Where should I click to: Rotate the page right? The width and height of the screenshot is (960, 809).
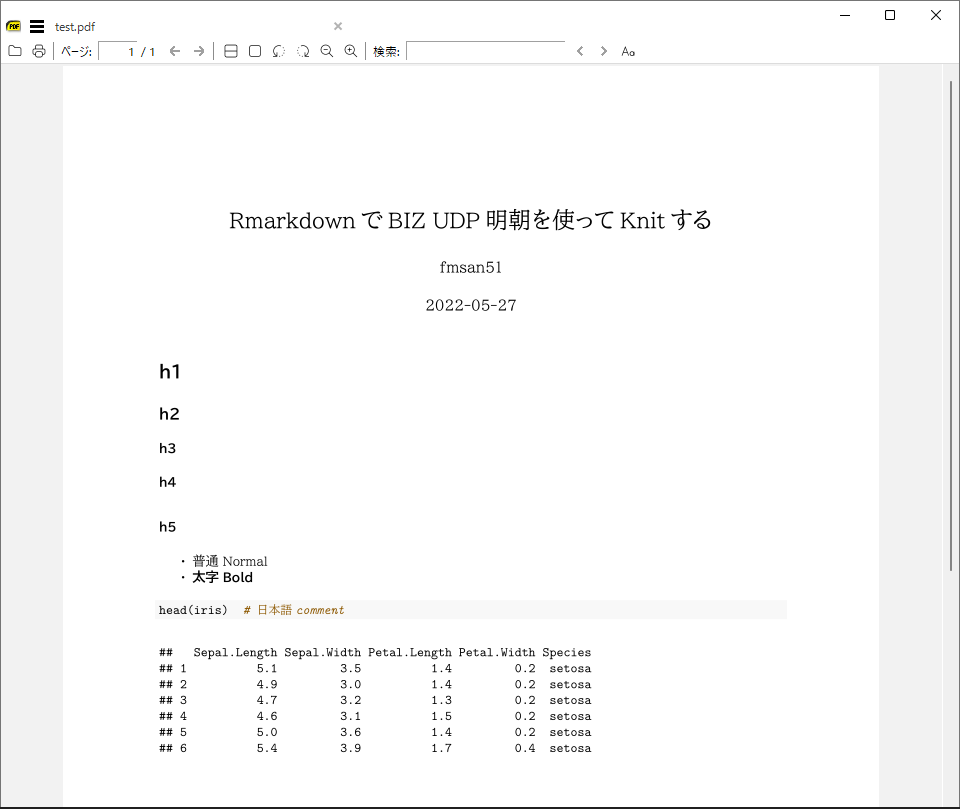coord(303,51)
